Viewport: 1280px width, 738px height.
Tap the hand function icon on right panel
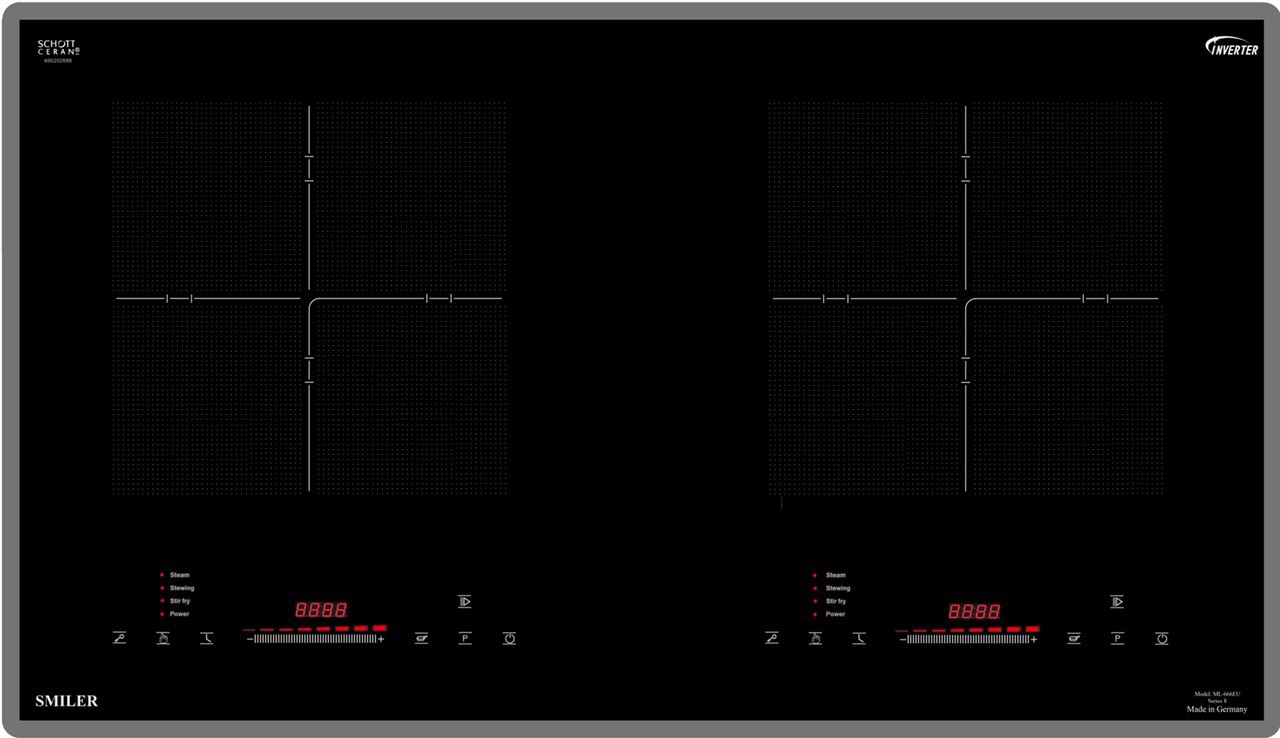[x=815, y=638]
